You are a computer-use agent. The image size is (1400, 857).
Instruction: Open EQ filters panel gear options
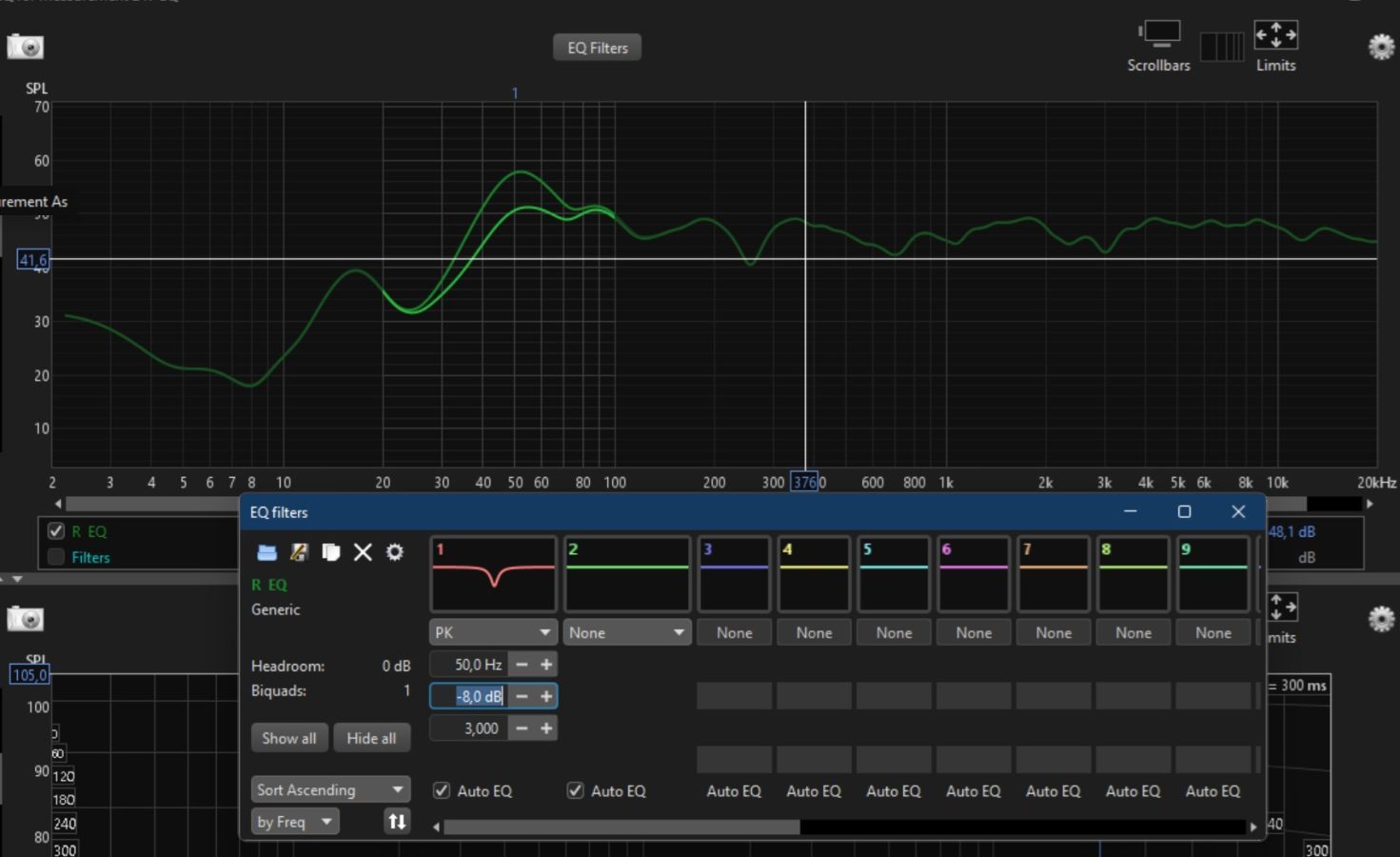pos(395,552)
